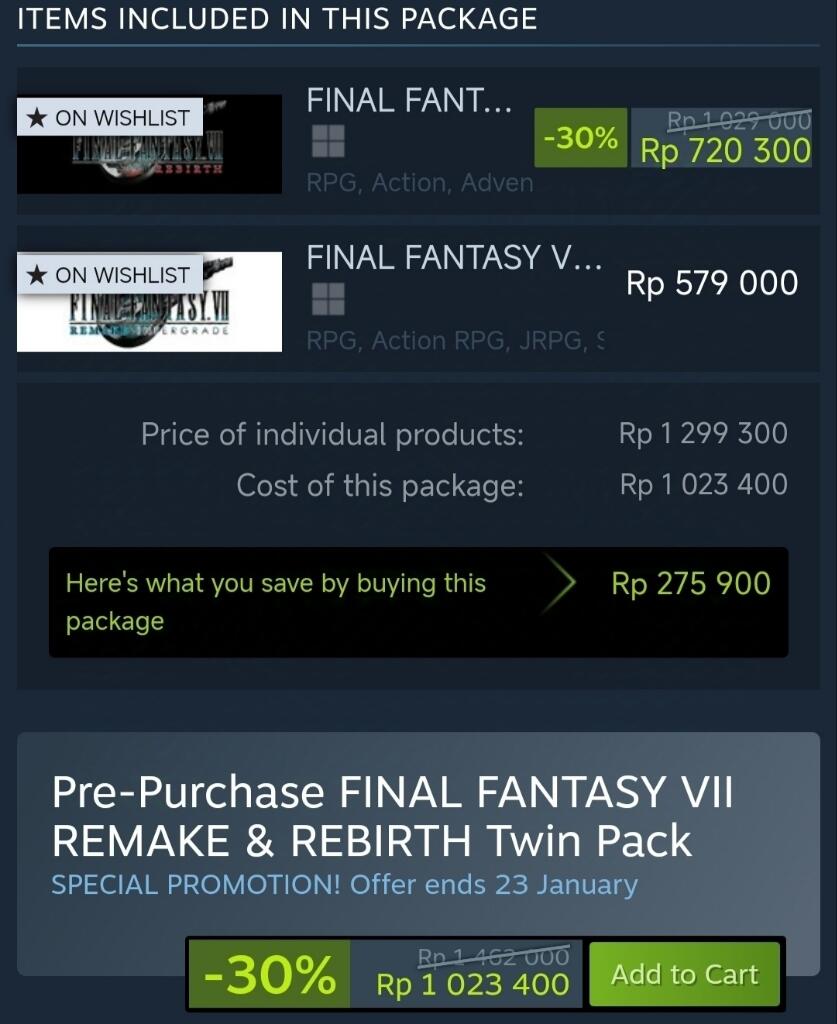Open the FINAL FANTASY V... game title

pos(454,257)
